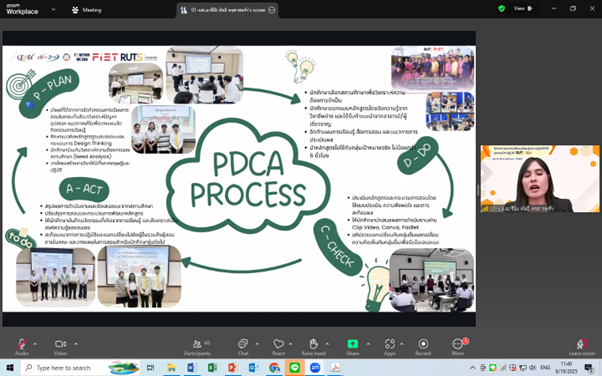Open the More options menu

pos(458,346)
